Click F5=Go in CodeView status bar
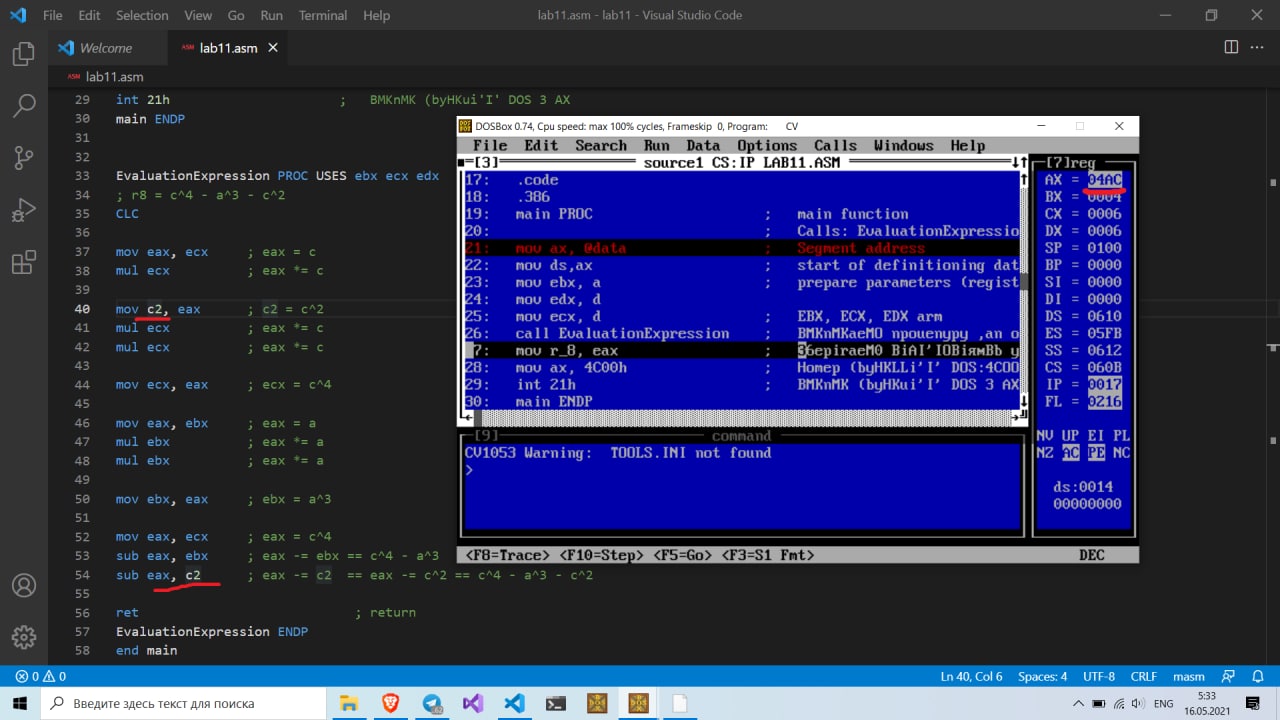Viewport: 1280px width, 720px height. click(684, 554)
